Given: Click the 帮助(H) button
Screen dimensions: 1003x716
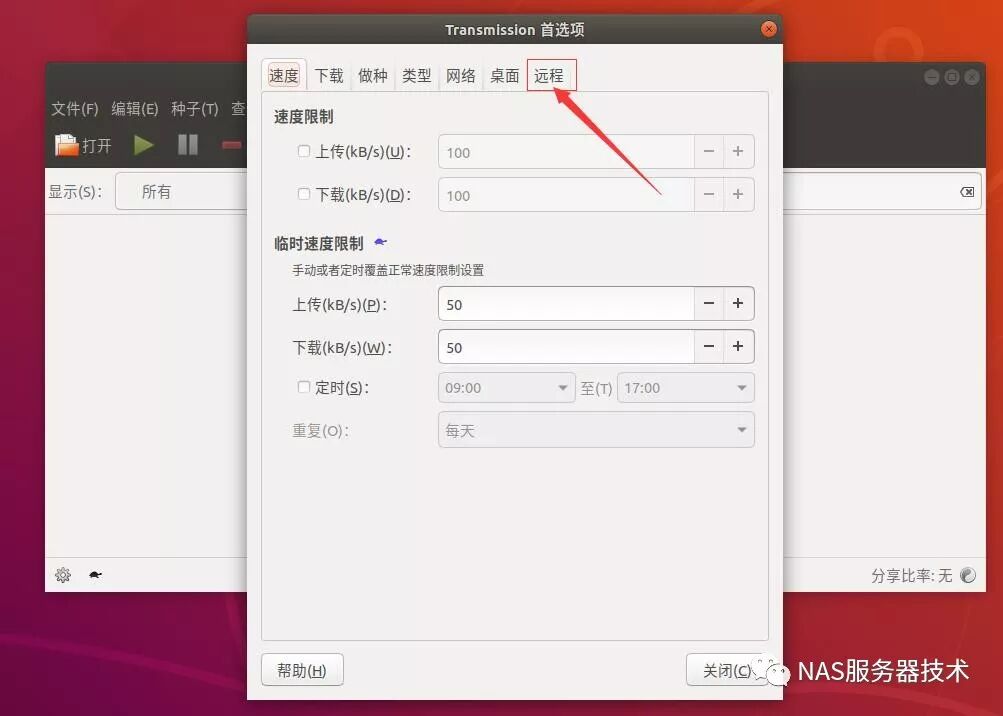Looking at the screenshot, I should pos(302,670).
